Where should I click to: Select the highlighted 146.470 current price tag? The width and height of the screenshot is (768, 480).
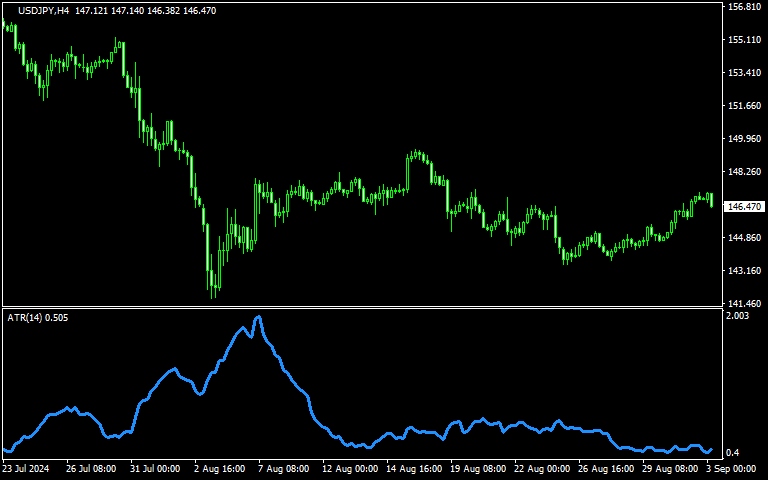coord(744,206)
